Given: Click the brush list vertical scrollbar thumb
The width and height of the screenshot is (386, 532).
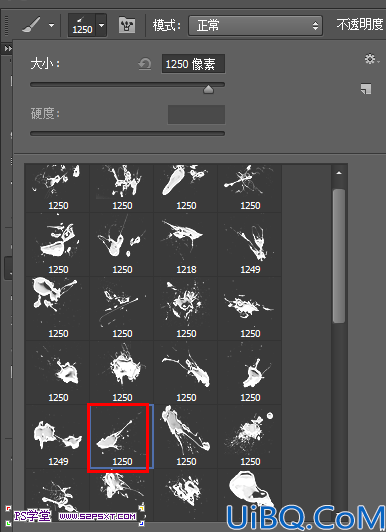Looking at the screenshot, I should (x=339, y=256).
